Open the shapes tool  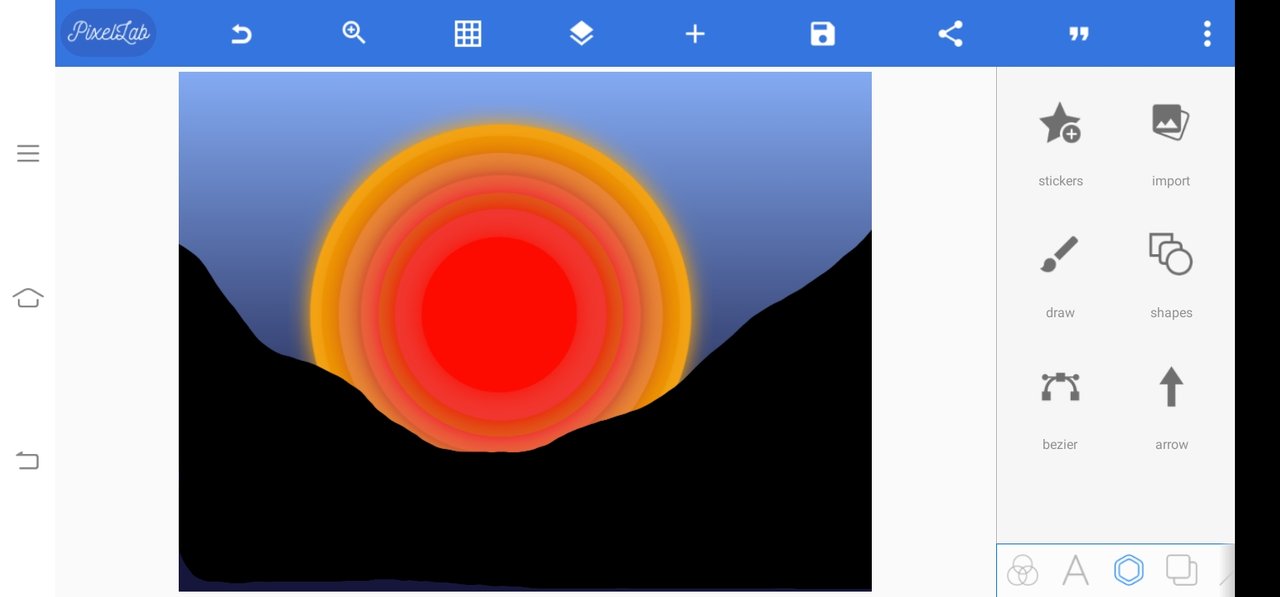[1171, 254]
